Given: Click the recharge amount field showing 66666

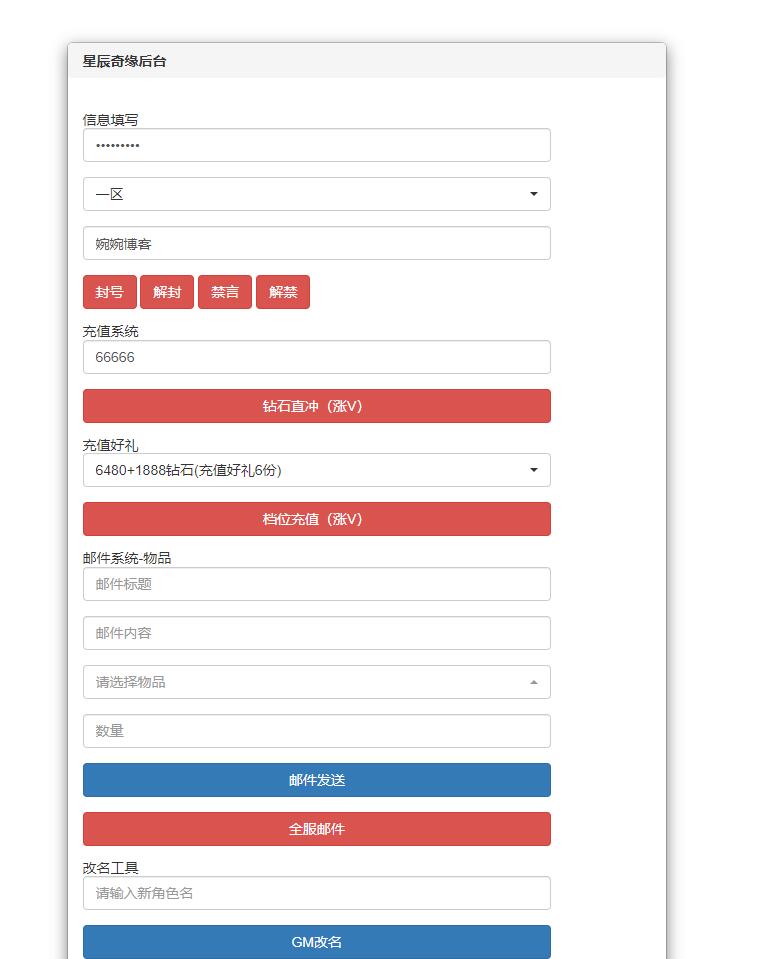Looking at the screenshot, I should point(316,357).
